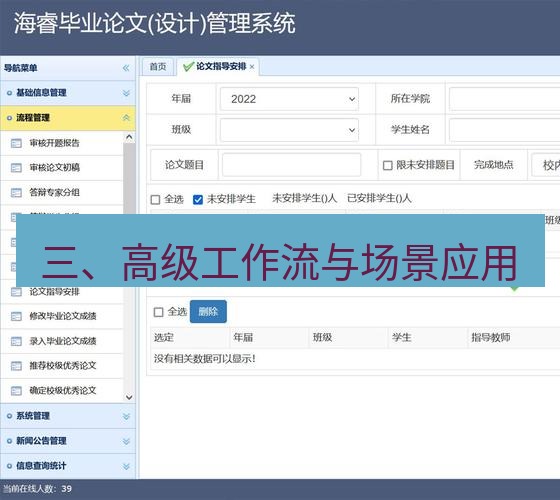Click the green check icon on tab
Image resolution: width=560 pixels, height=500 pixels.
click(x=188, y=66)
